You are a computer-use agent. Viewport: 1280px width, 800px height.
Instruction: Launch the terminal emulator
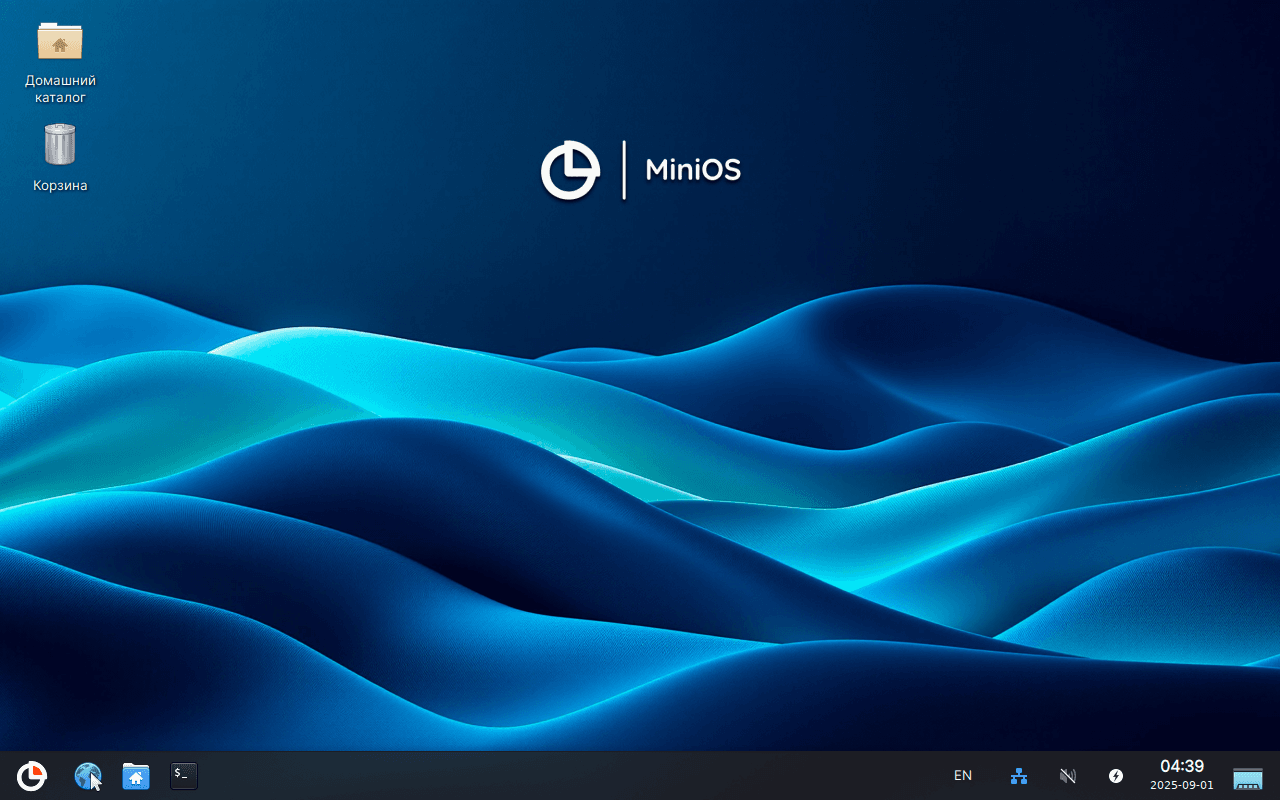(184, 776)
